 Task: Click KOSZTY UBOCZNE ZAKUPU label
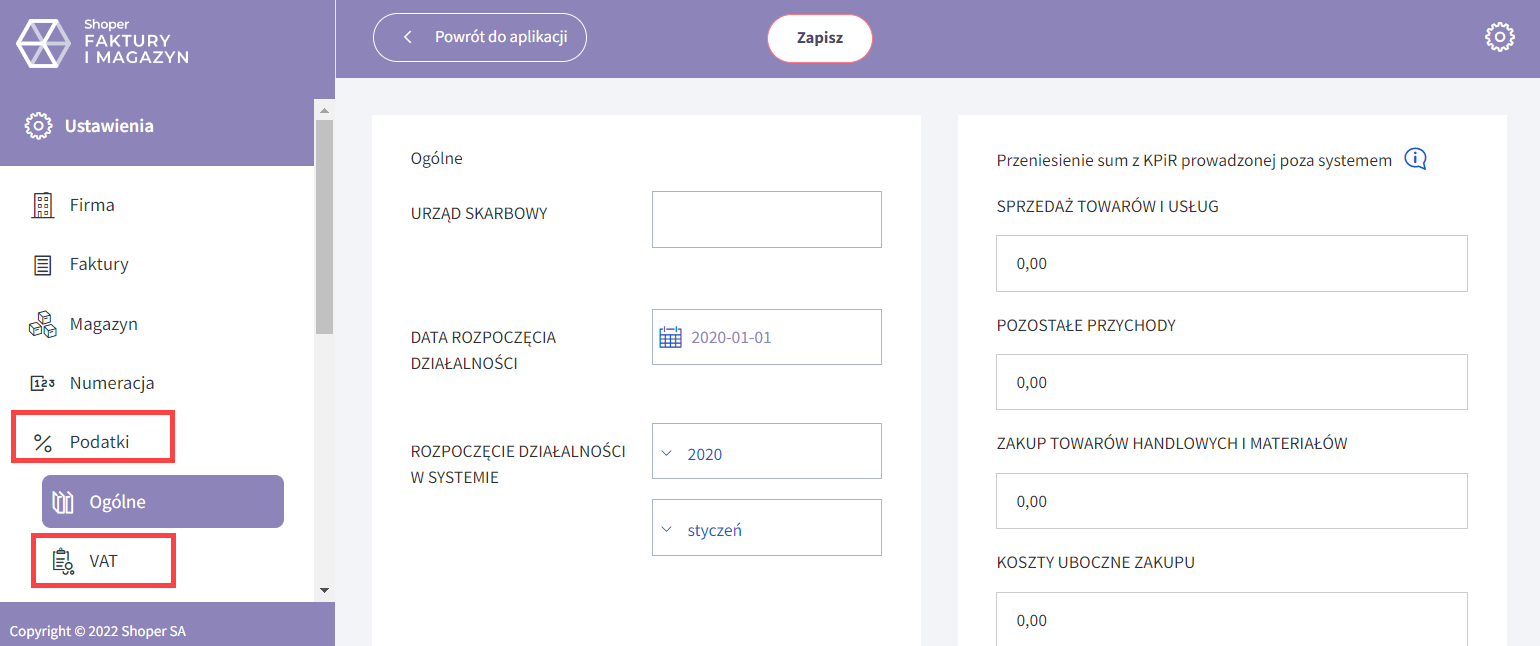coord(1095,563)
